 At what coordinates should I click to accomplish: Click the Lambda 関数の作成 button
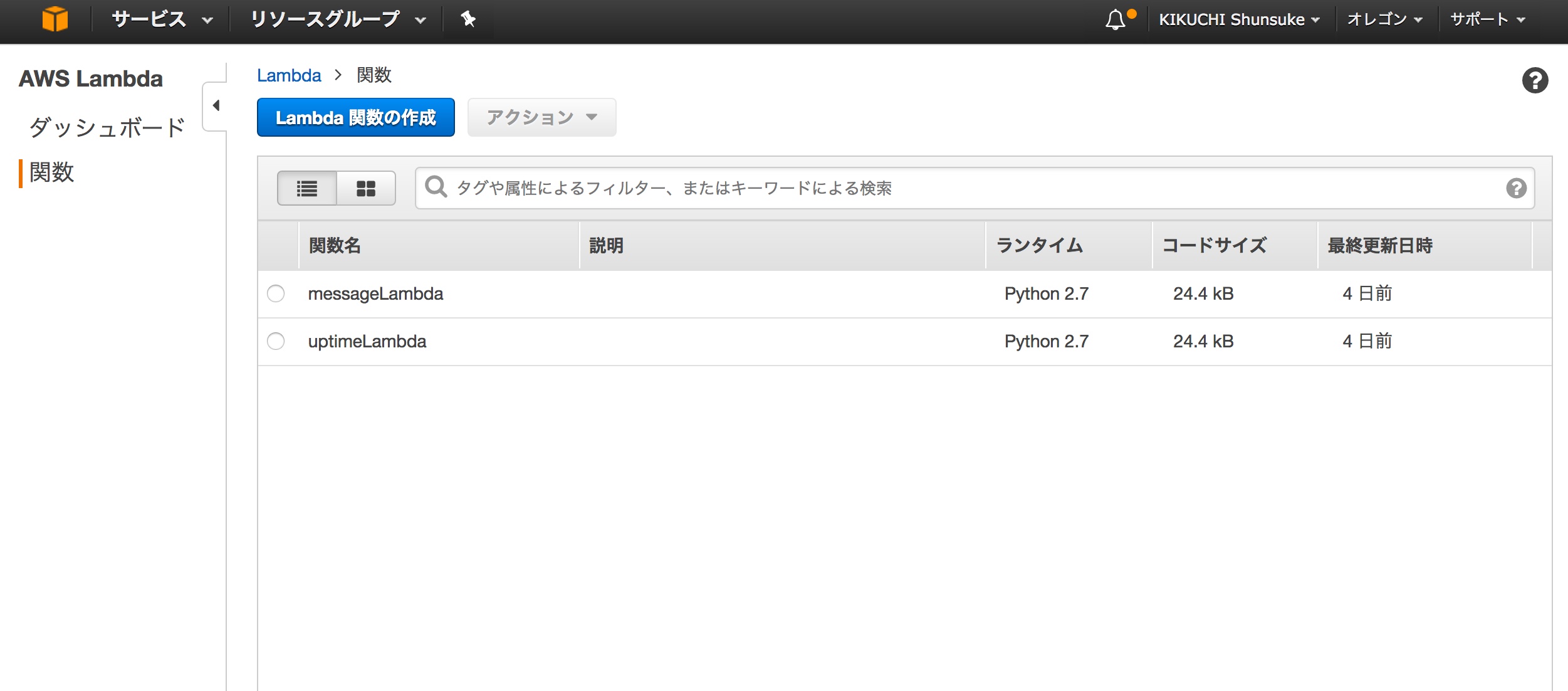356,117
